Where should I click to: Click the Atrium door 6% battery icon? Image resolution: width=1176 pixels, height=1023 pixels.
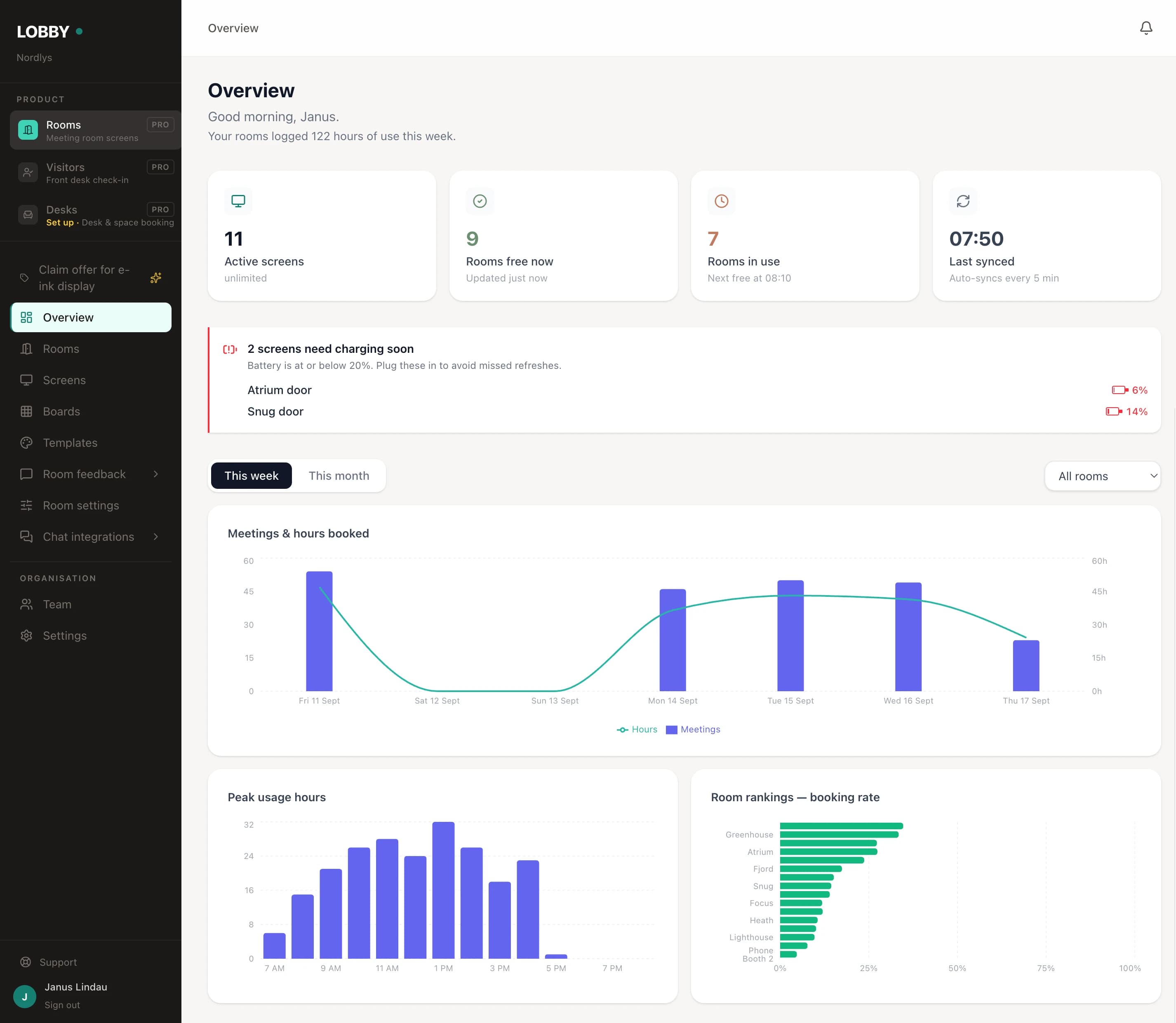tap(1120, 390)
